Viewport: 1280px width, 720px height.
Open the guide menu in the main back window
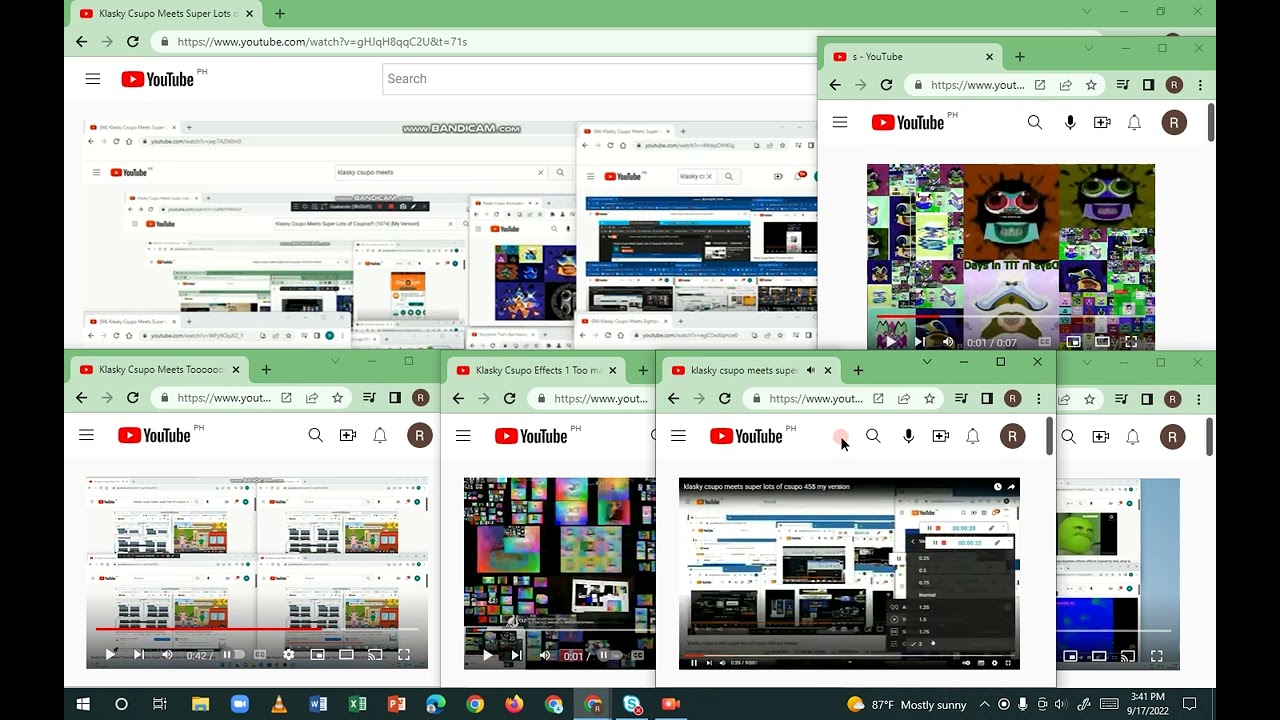pos(93,79)
